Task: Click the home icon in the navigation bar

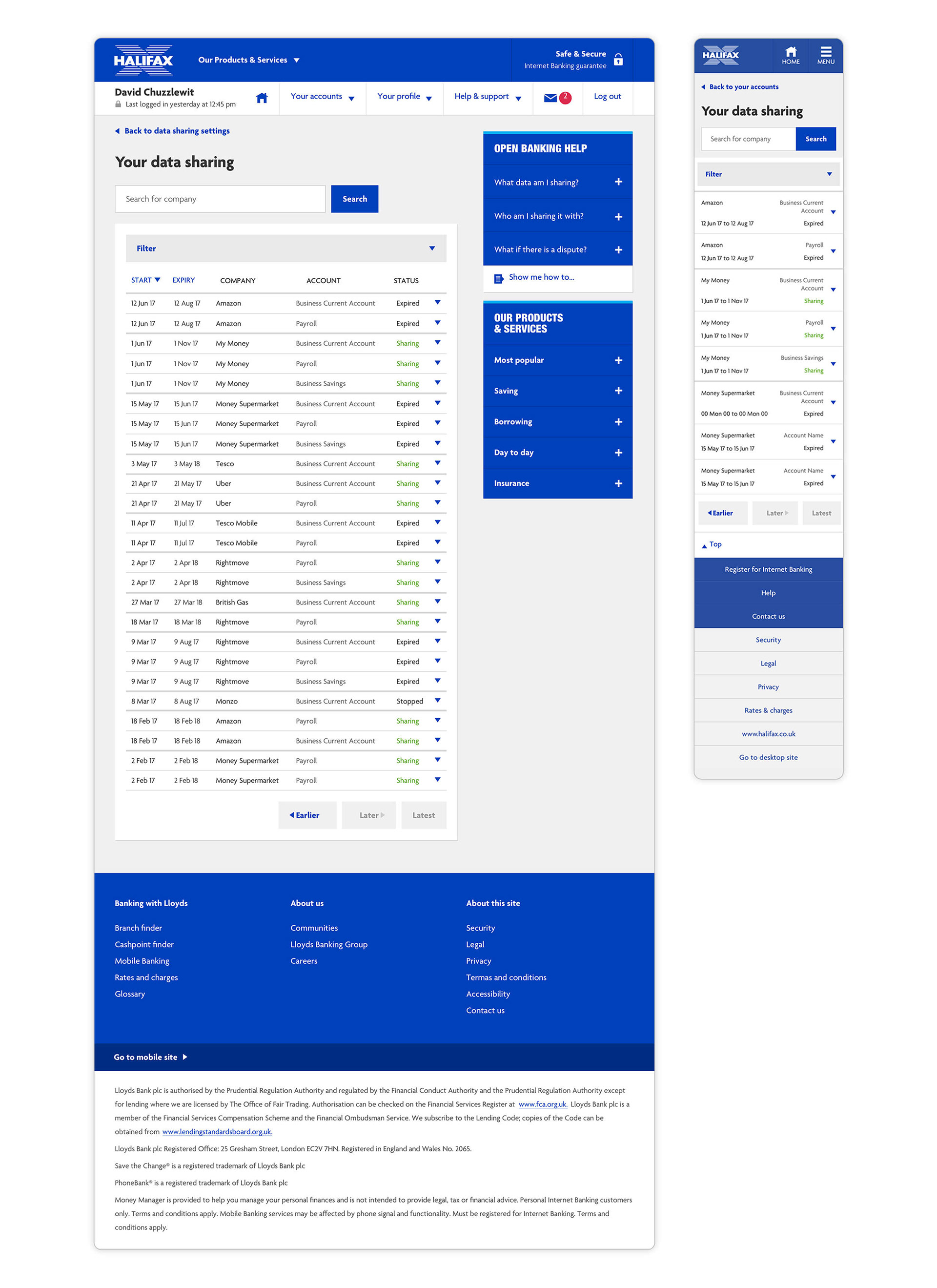Action: pos(262,98)
